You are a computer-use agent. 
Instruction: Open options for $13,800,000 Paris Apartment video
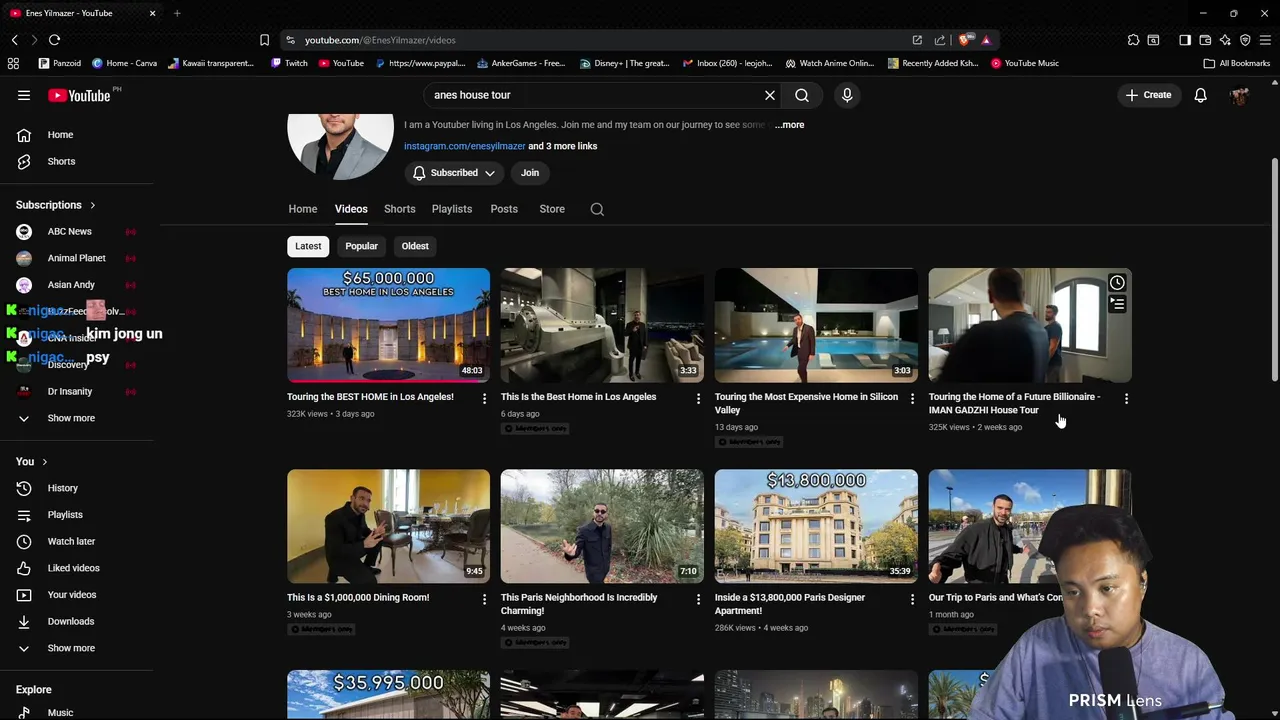click(x=912, y=599)
